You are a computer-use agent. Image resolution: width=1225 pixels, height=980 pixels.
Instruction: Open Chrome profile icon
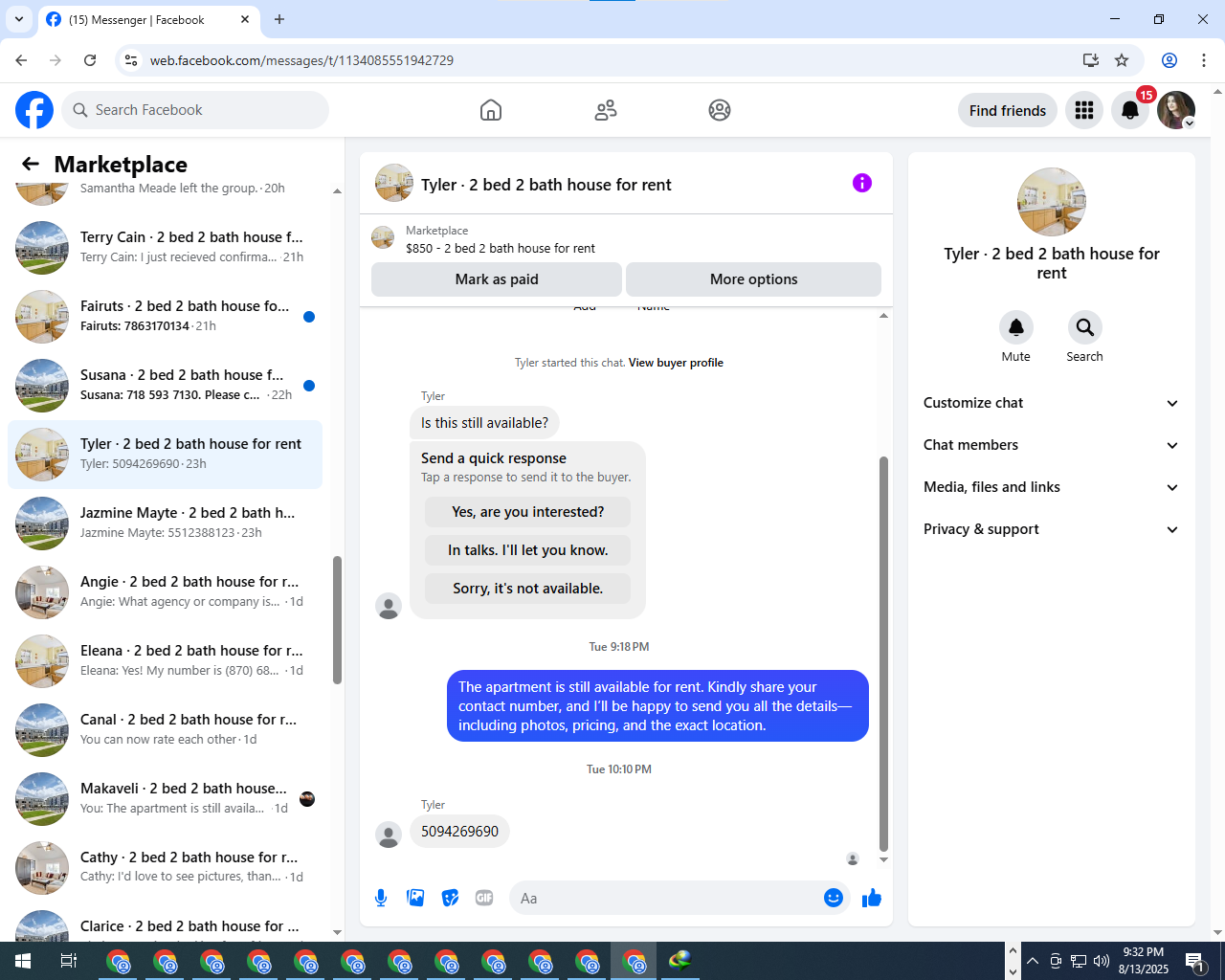pyautogui.click(x=1169, y=60)
